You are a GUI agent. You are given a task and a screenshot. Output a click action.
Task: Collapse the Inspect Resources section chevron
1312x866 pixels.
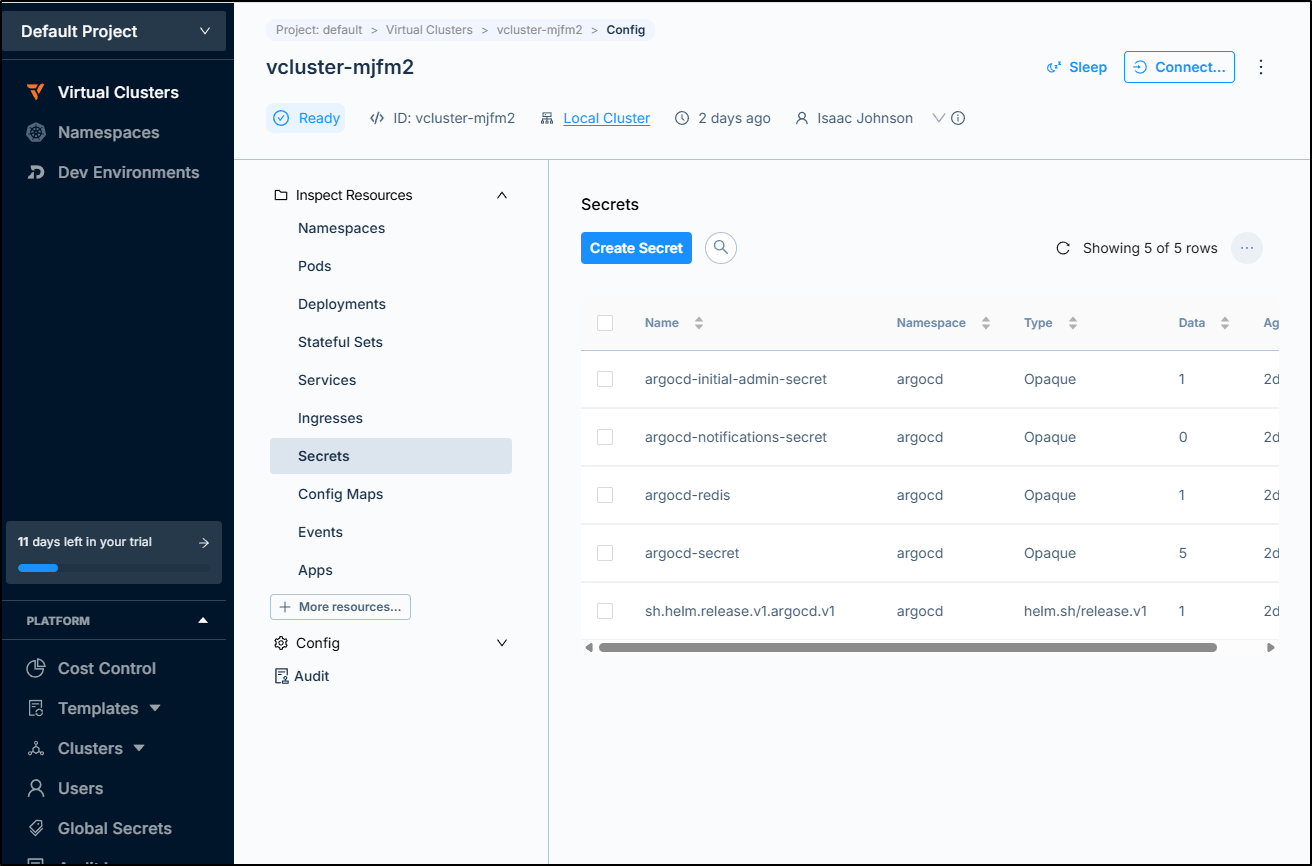pos(502,195)
